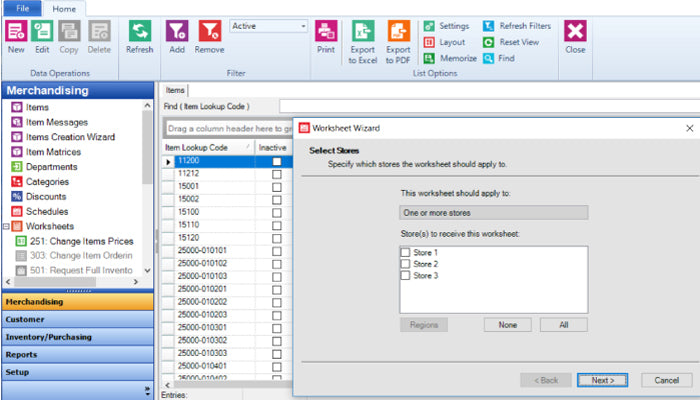Click the Add filter icon
Screen dimensions: 700x400
coord(177,32)
